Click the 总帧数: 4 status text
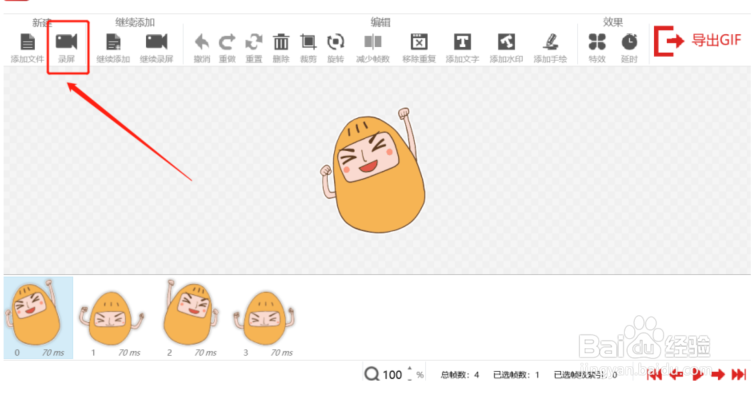The width and height of the screenshot is (755, 396). point(460,375)
